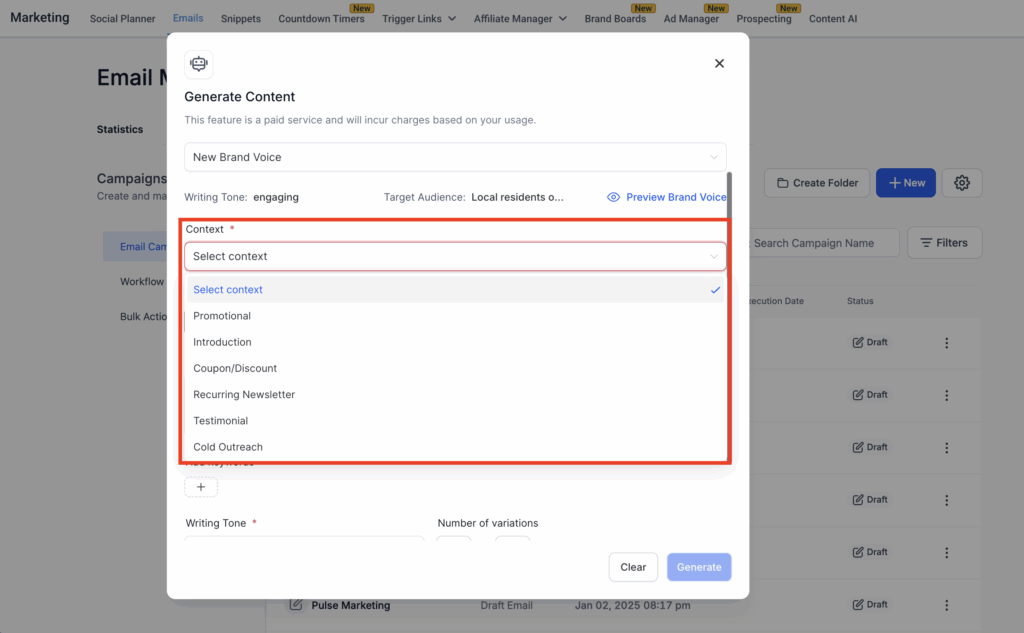1024x633 pixels.
Task: Select the Cold Outreach context option
Action: (228, 447)
